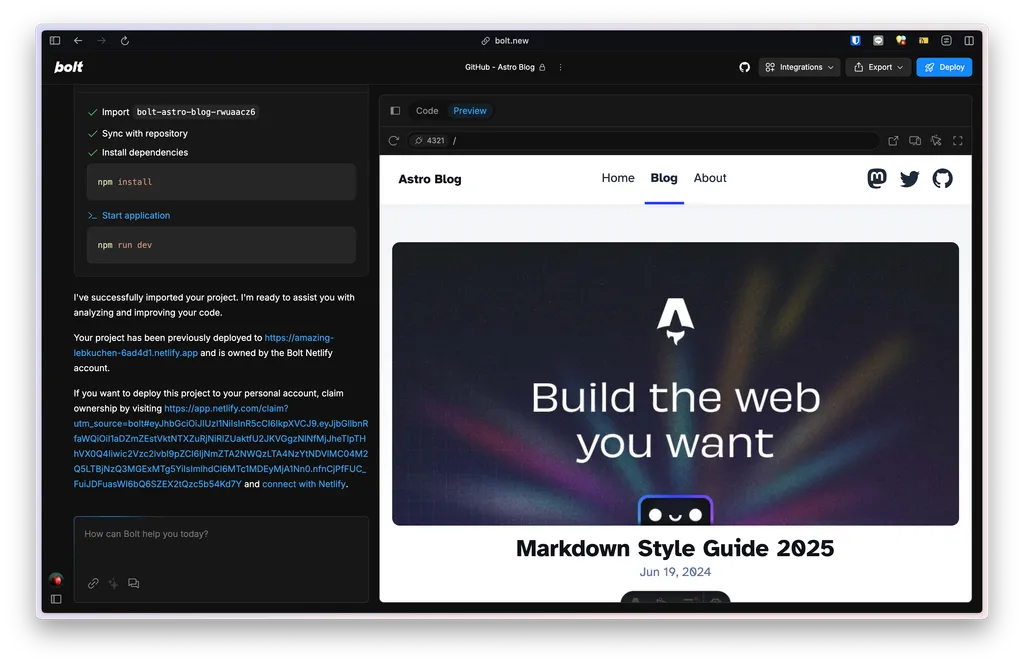Click the Jun 19, 2024 date

click(x=675, y=572)
